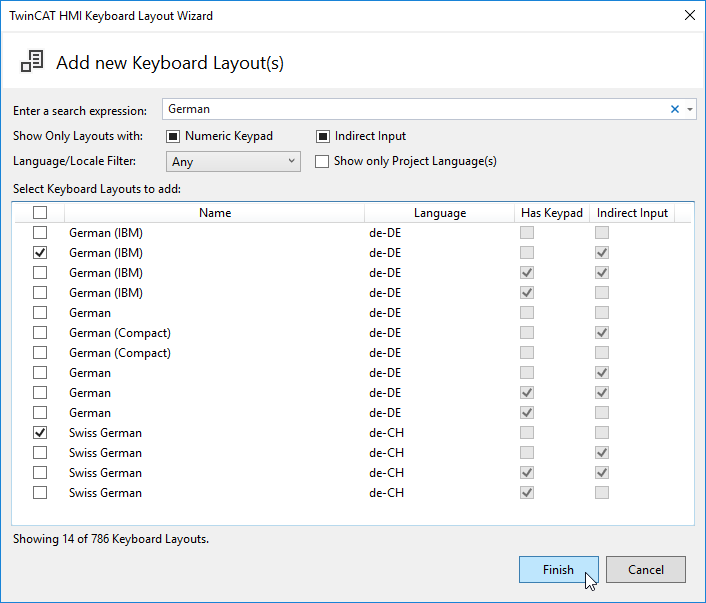Sort by the Name column header

coord(215,213)
